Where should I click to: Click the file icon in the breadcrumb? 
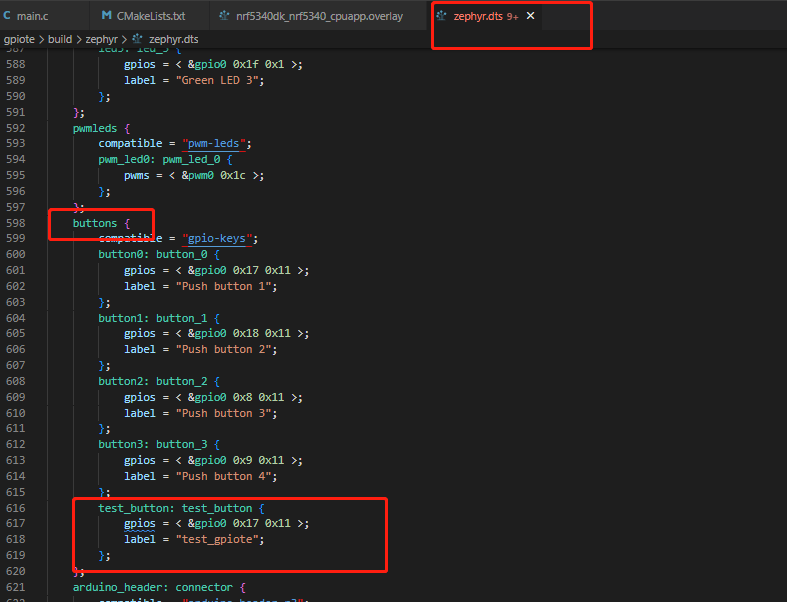(x=138, y=39)
